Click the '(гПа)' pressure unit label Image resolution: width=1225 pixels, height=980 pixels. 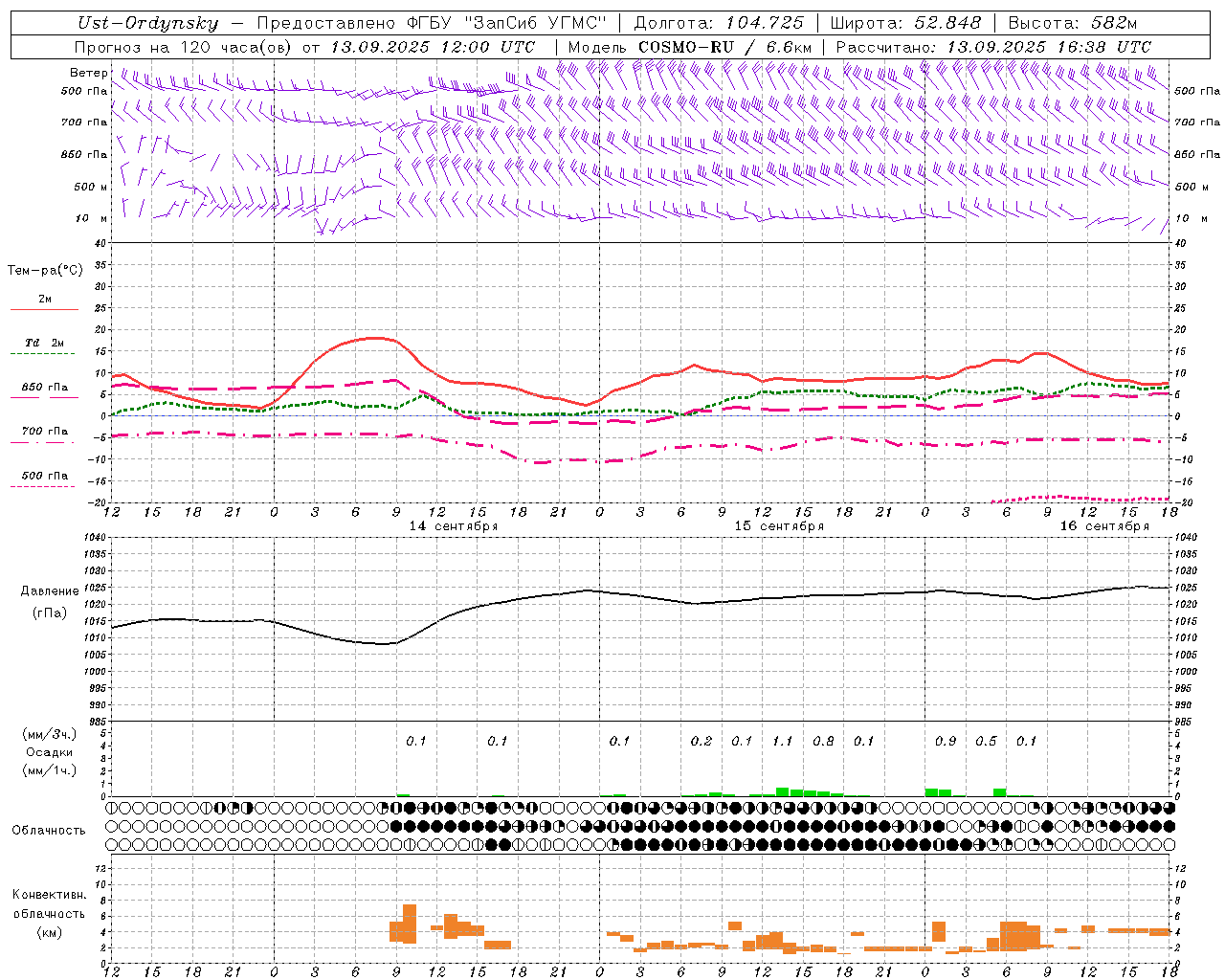pyautogui.click(x=50, y=613)
